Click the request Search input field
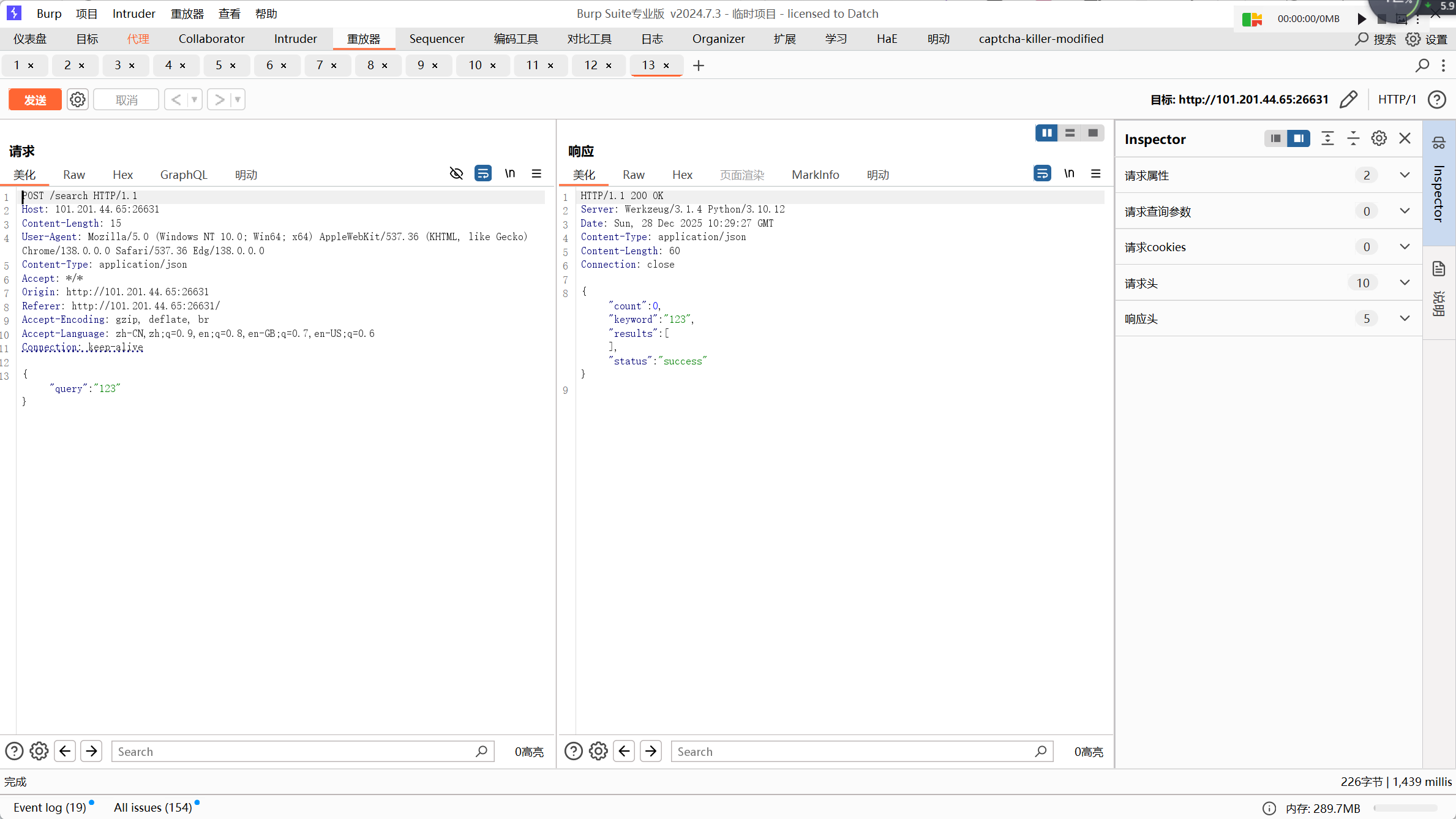This screenshot has width=1456, height=819. coord(294,752)
